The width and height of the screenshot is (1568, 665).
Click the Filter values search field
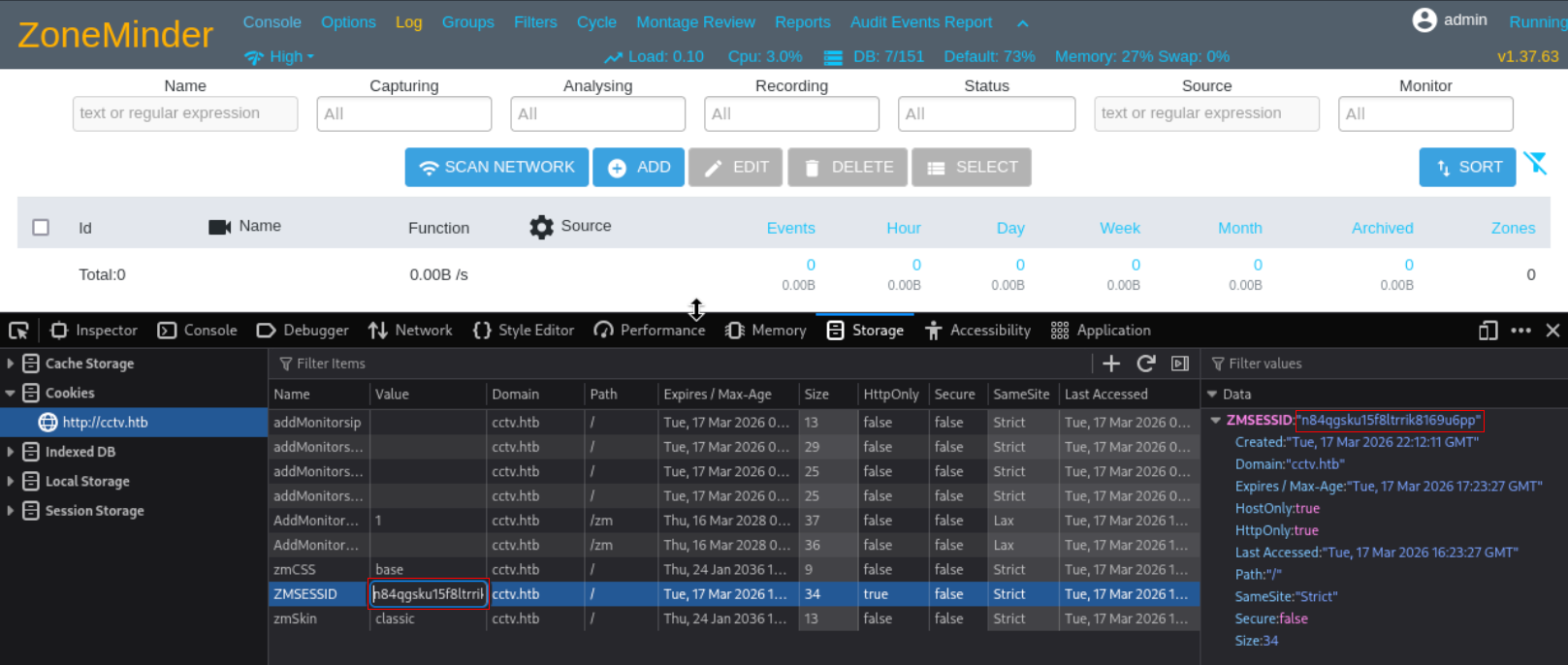point(1385,364)
